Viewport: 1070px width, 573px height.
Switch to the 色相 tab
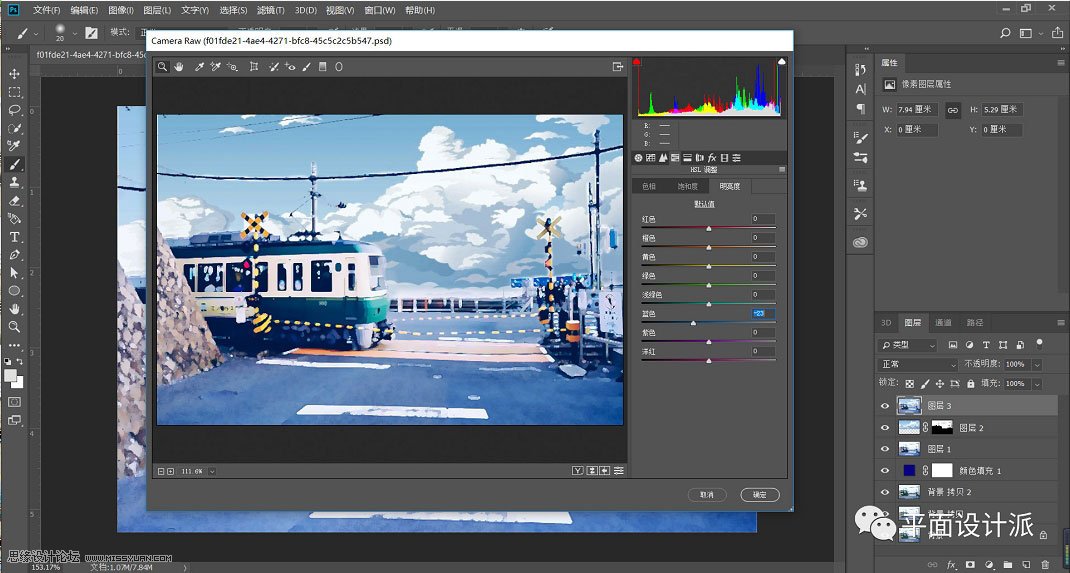649,186
